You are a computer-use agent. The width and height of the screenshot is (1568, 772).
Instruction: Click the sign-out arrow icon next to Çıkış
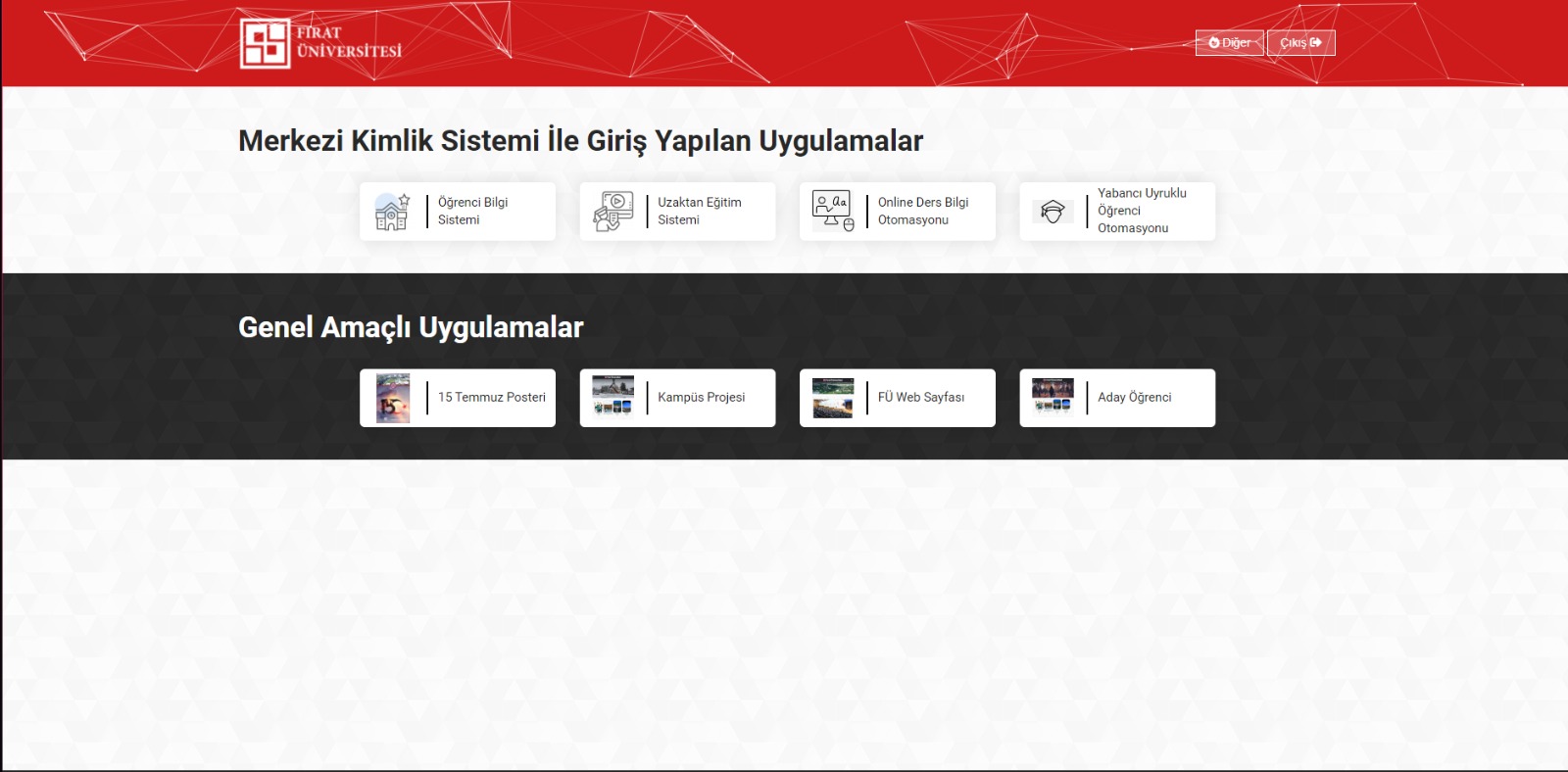(1316, 43)
